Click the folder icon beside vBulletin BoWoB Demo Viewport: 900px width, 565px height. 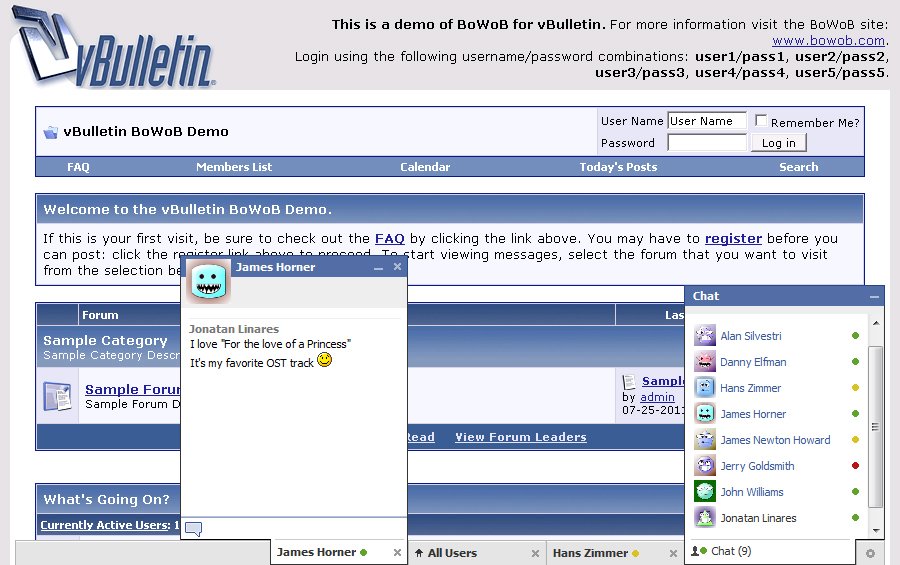pos(51,132)
